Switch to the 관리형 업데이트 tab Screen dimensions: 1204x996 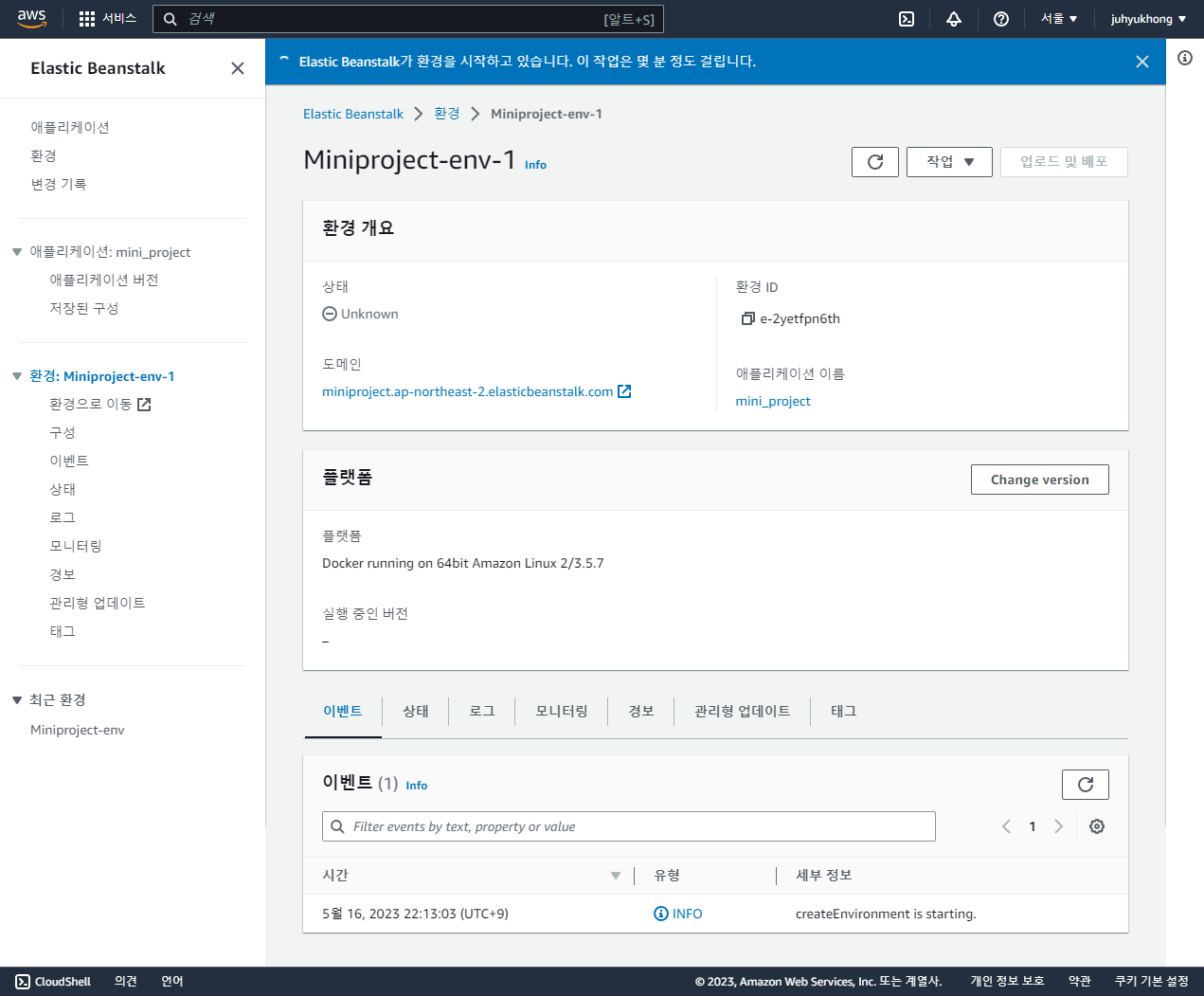[743, 711]
